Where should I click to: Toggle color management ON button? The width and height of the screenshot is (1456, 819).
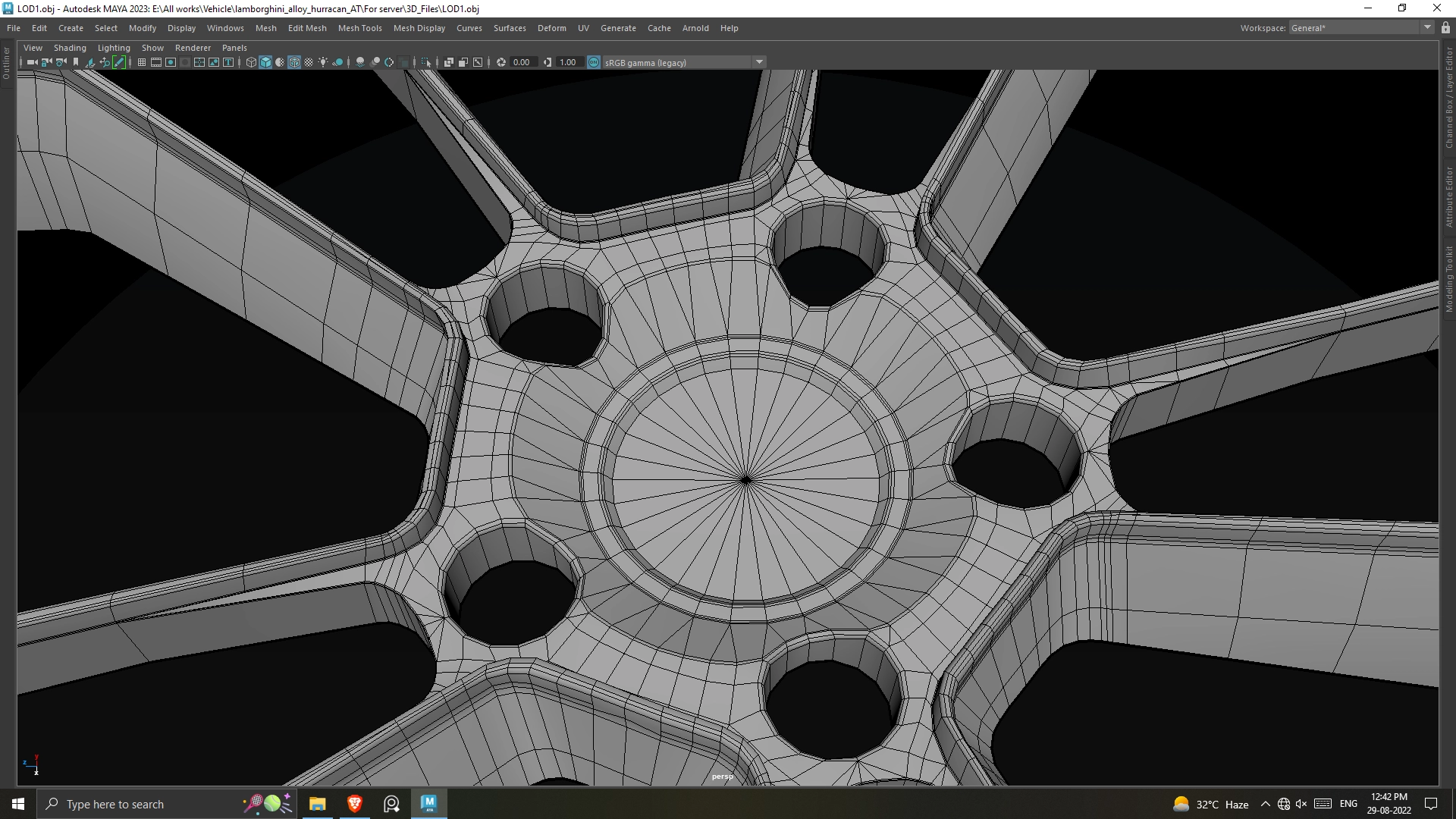point(594,62)
